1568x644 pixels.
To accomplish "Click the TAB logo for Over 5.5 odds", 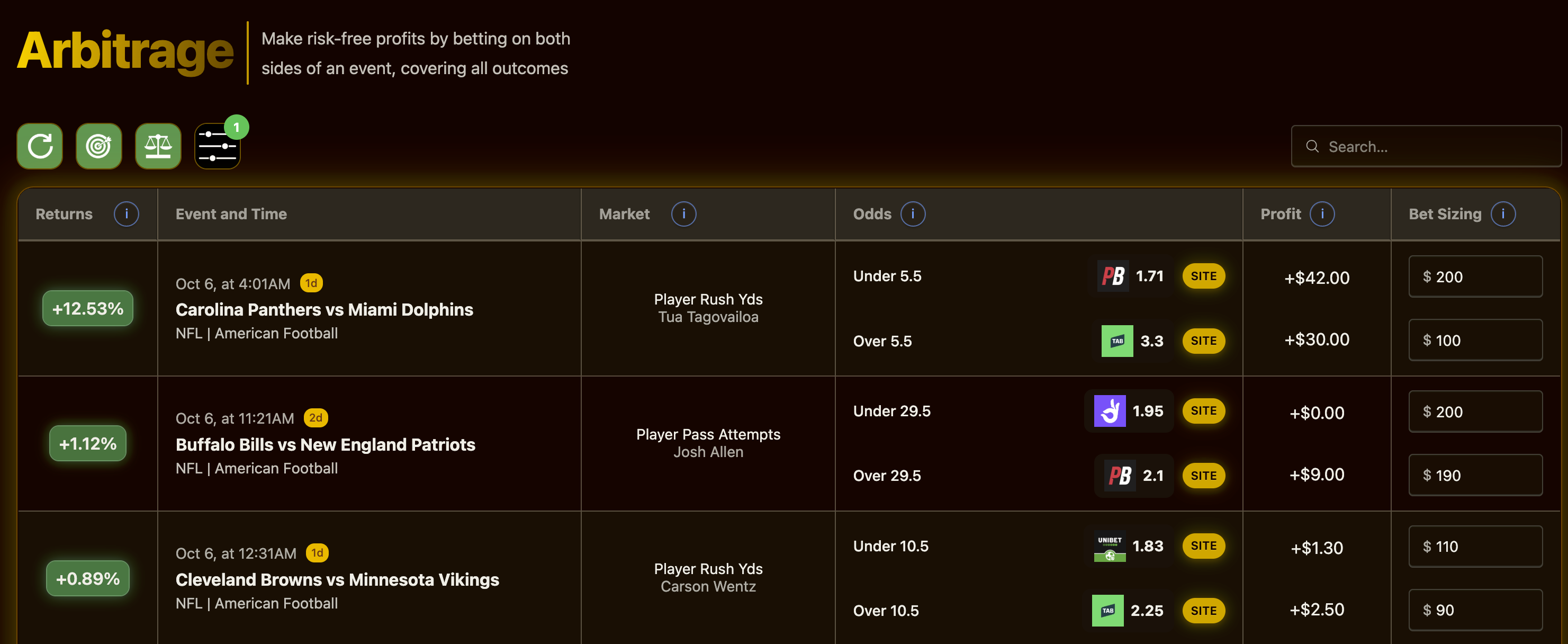I will pyautogui.click(x=1117, y=341).
